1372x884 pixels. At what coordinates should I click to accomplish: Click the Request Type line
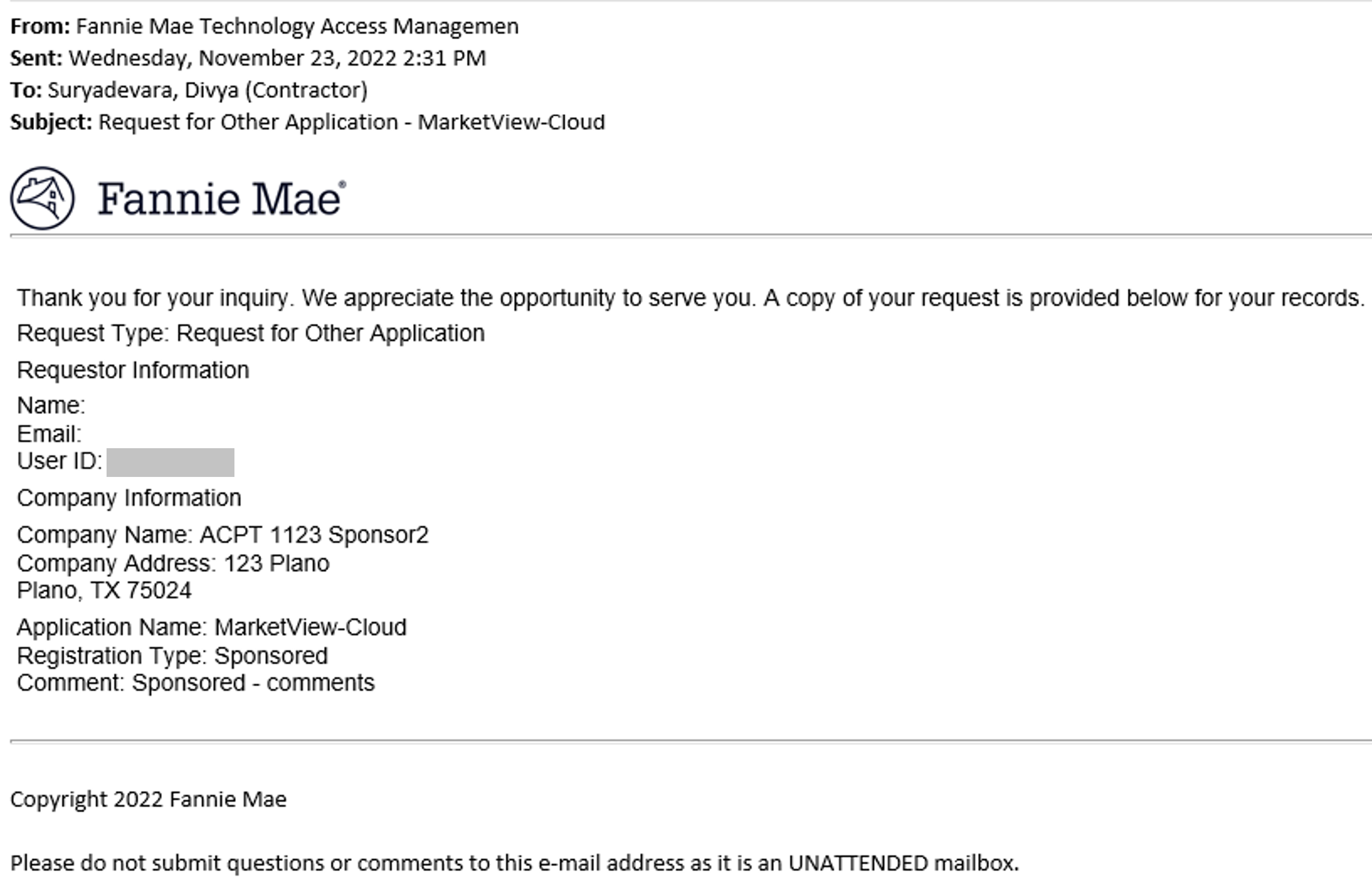pos(251,334)
